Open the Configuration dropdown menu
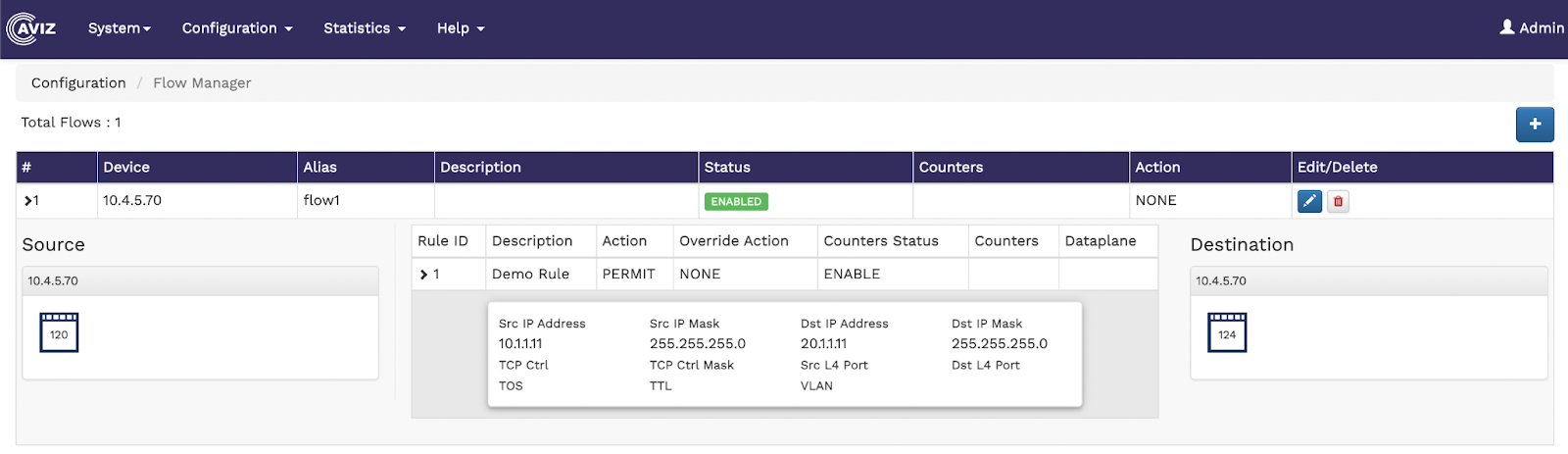This screenshot has height=454, width=1568. 237,28
